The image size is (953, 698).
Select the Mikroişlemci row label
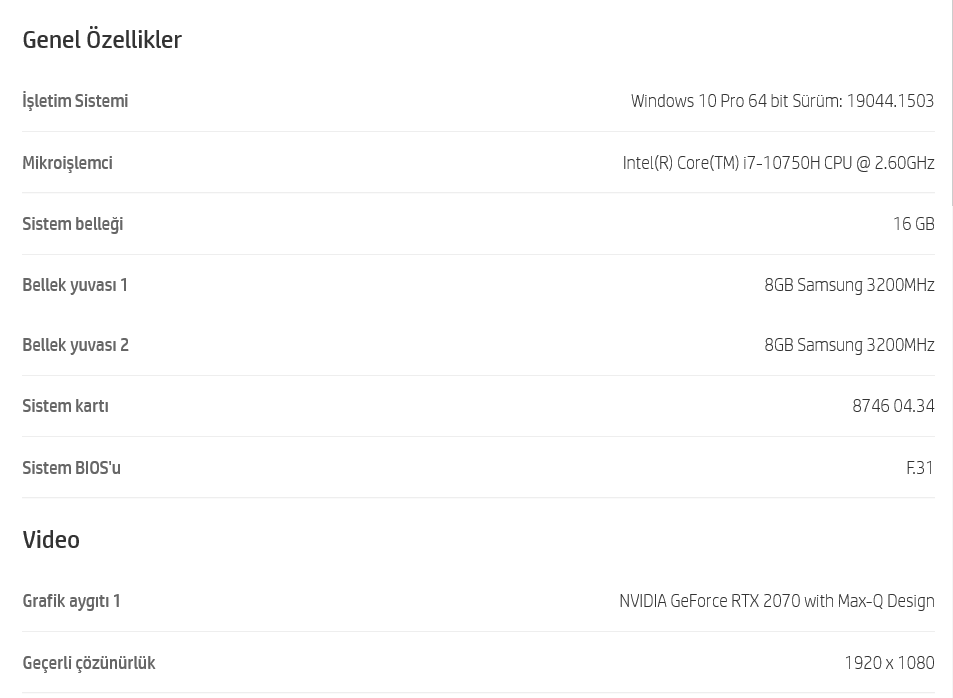[x=67, y=163]
